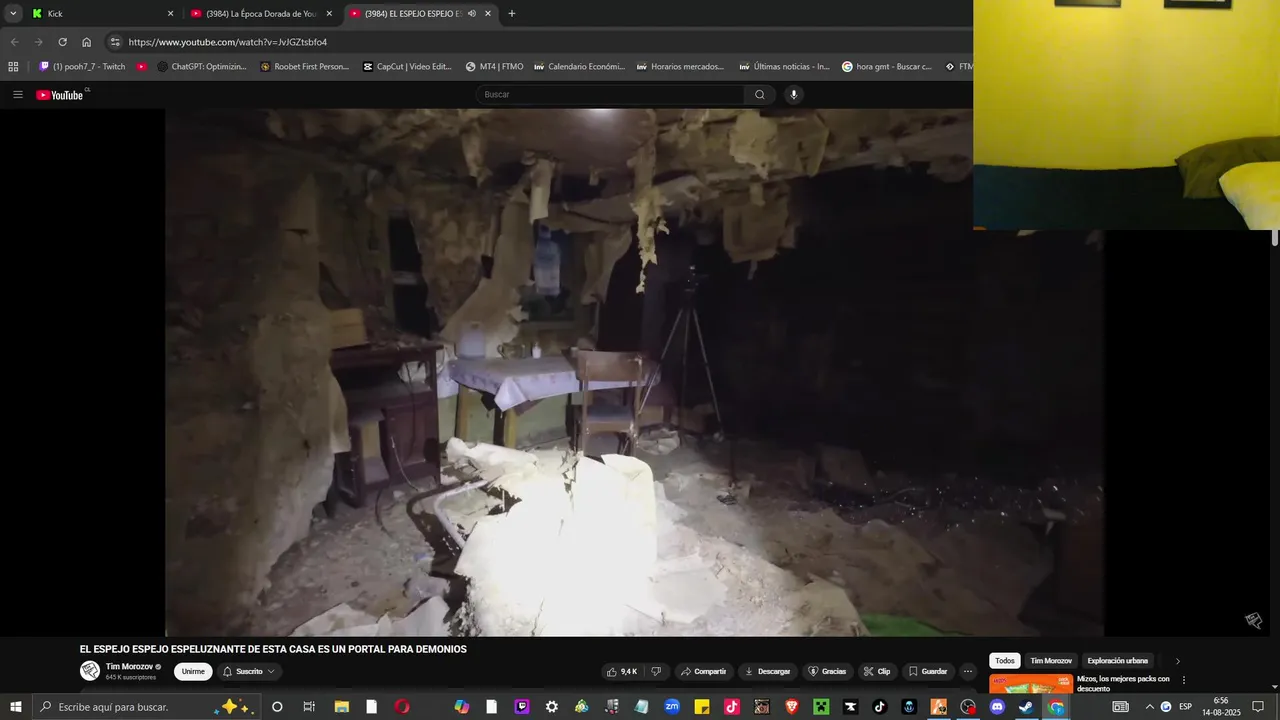Image resolution: width=1280 pixels, height=720 pixels.
Task: Reload the page with browser refresh icon
Action: pos(62,42)
